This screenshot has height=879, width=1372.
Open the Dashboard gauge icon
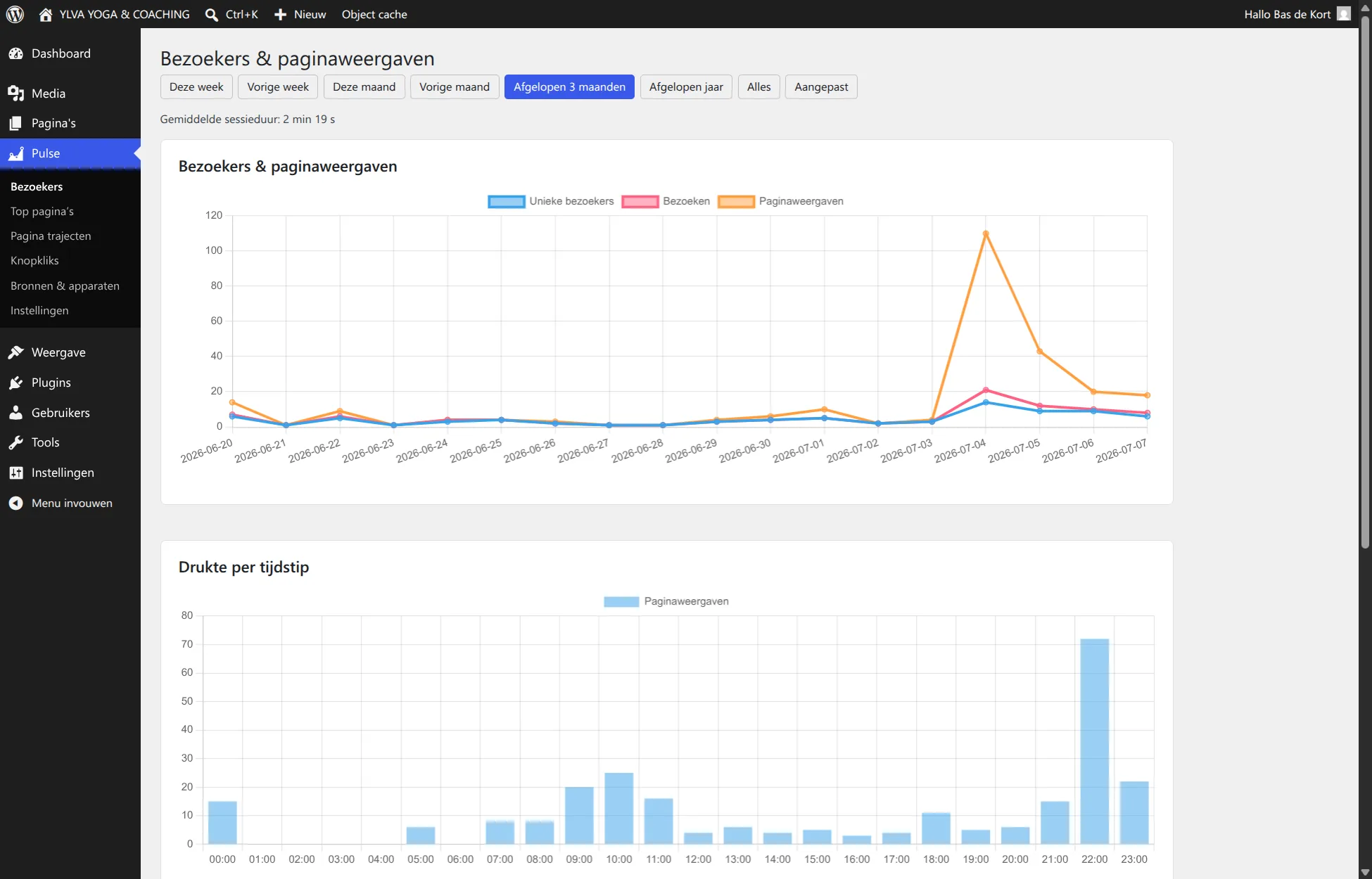(16, 53)
